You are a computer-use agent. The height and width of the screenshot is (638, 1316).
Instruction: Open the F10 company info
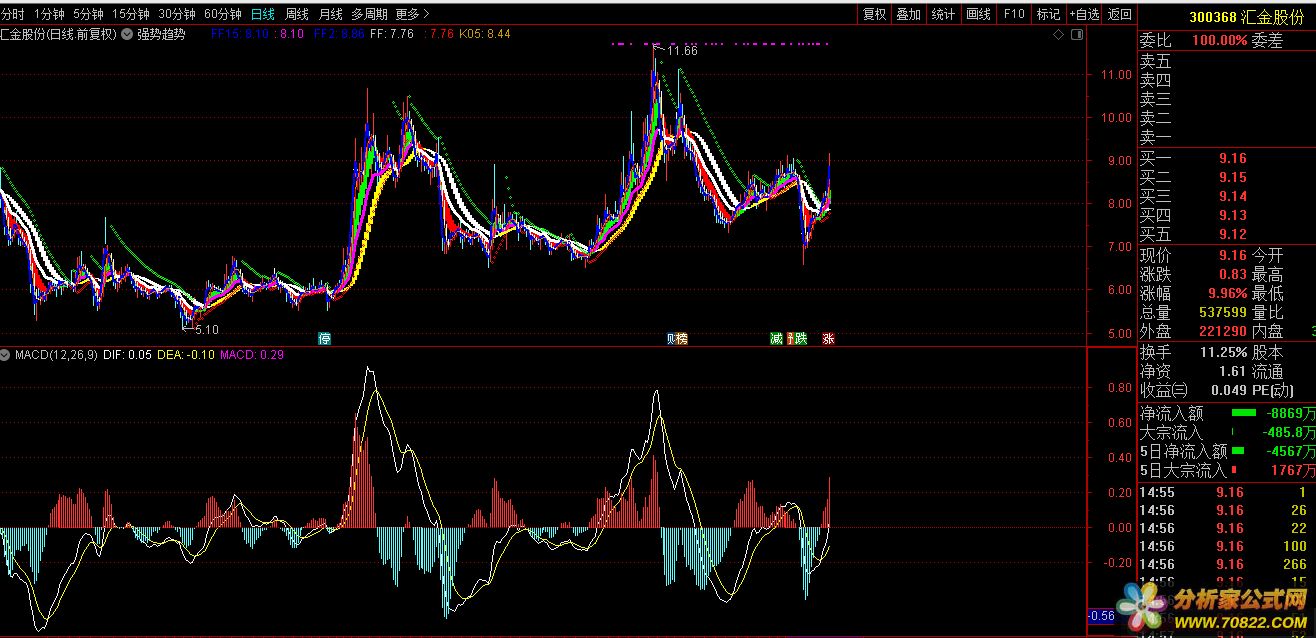(1014, 14)
